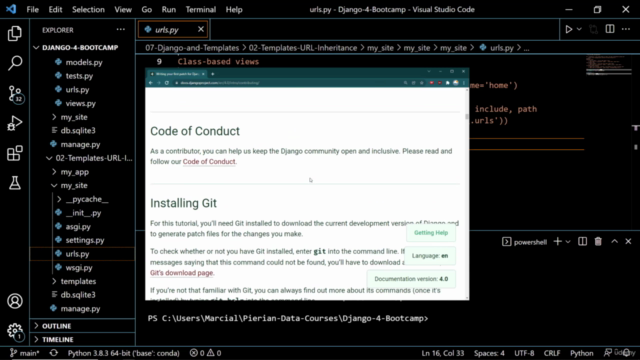Open the View menu
The width and height of the screenshot is (640, 360).
123,9
